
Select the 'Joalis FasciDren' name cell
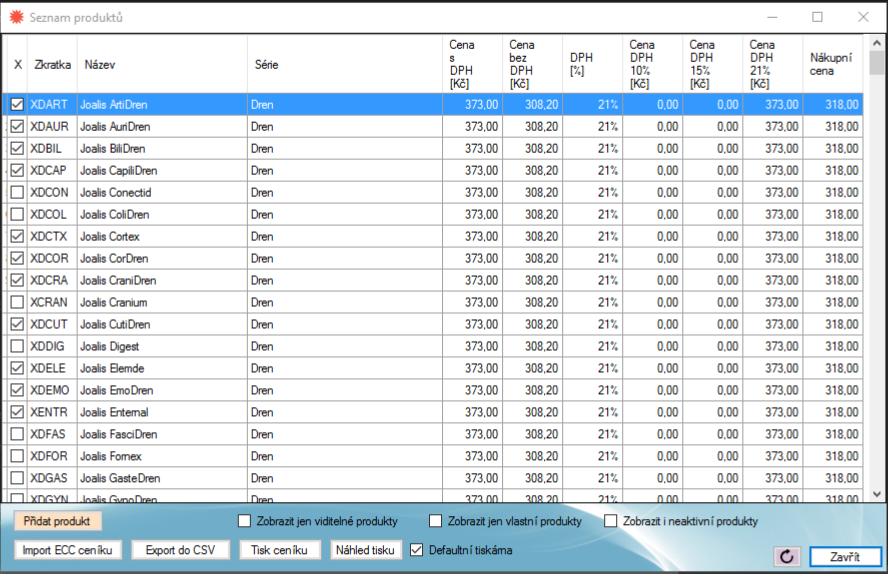coord(162,434)
